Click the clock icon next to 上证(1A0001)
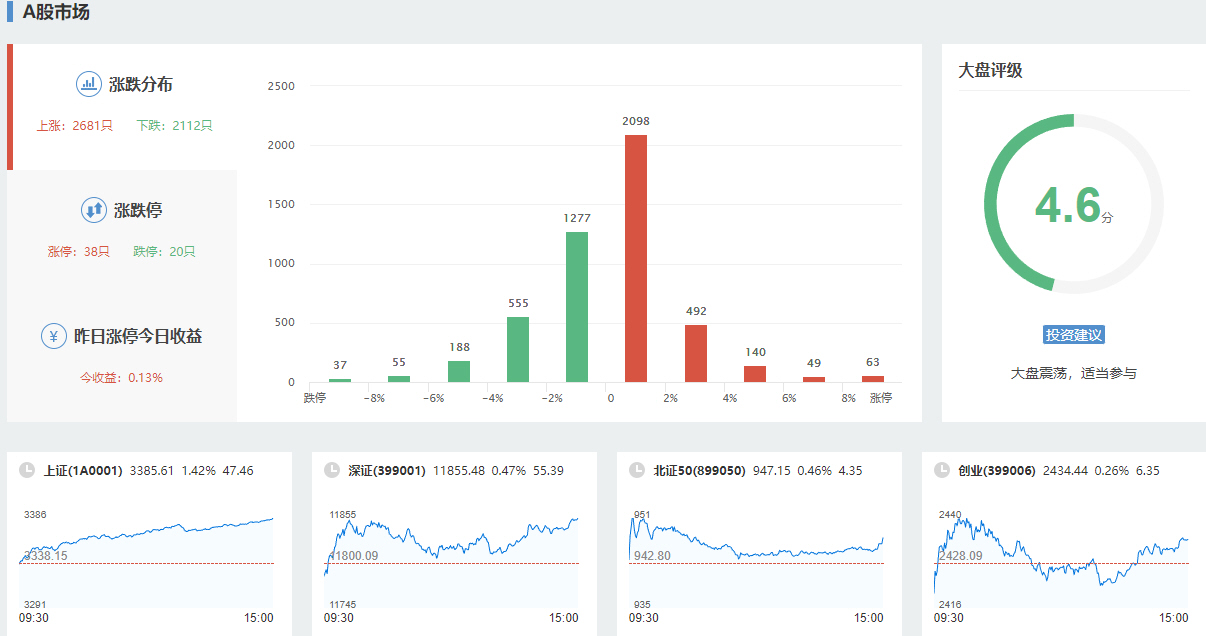 pos(28,470)
